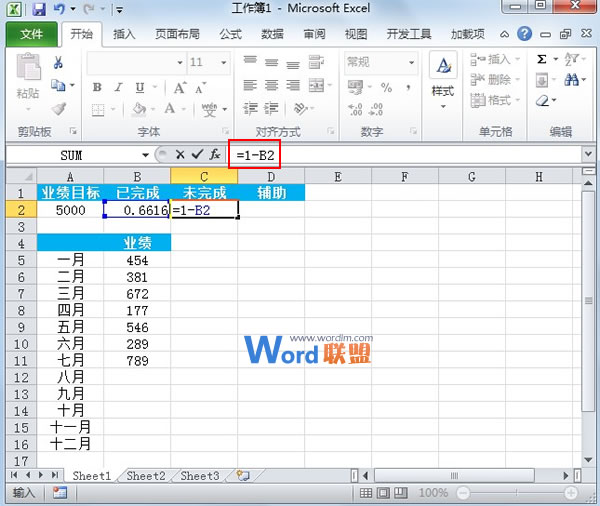This screenshot has width=600, height=506.
Task: Cancel the formula entry with X icon
Action: tap(180, 155)
